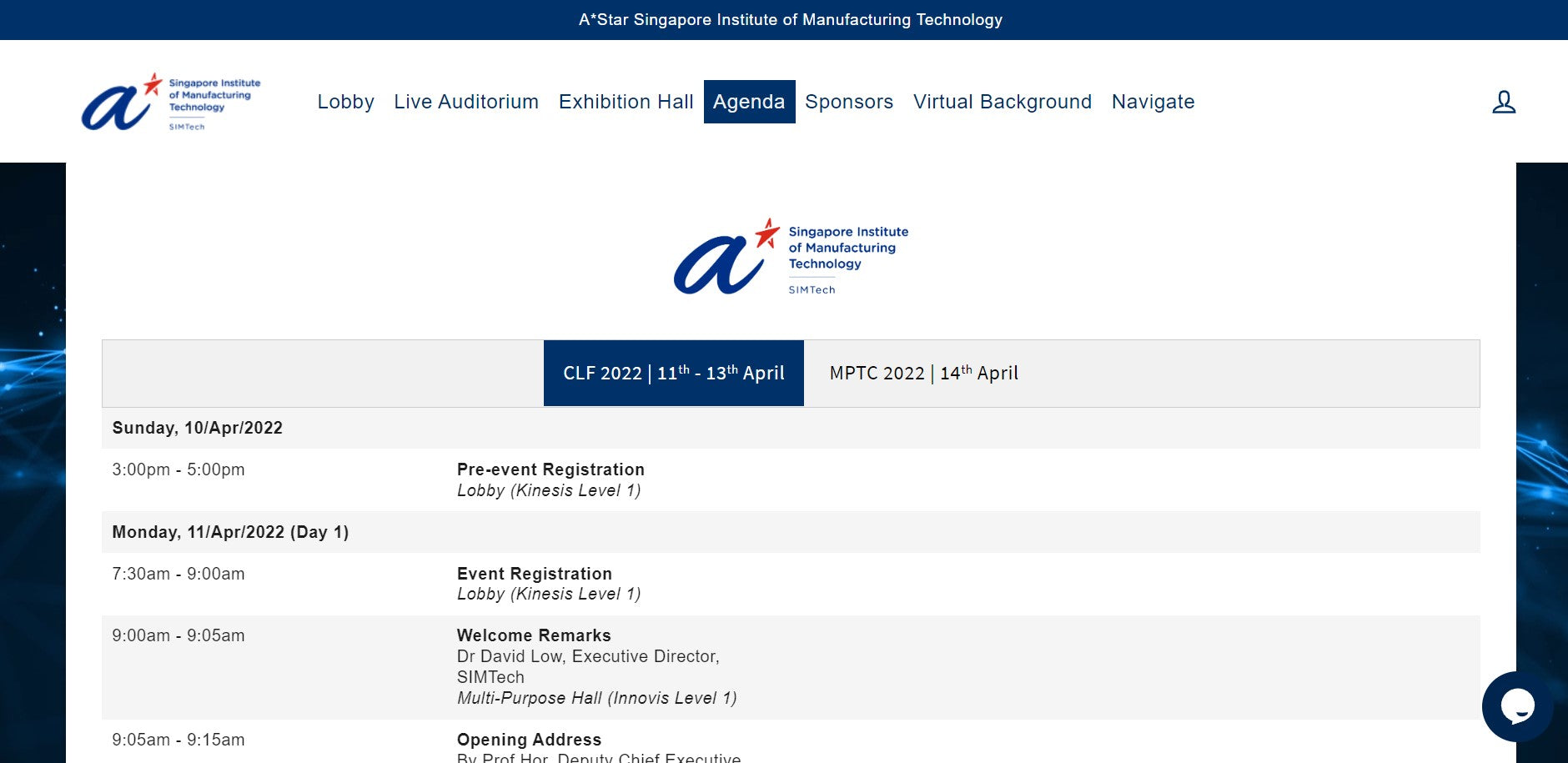Click the large centered SIMTech logo

point(790,257)
